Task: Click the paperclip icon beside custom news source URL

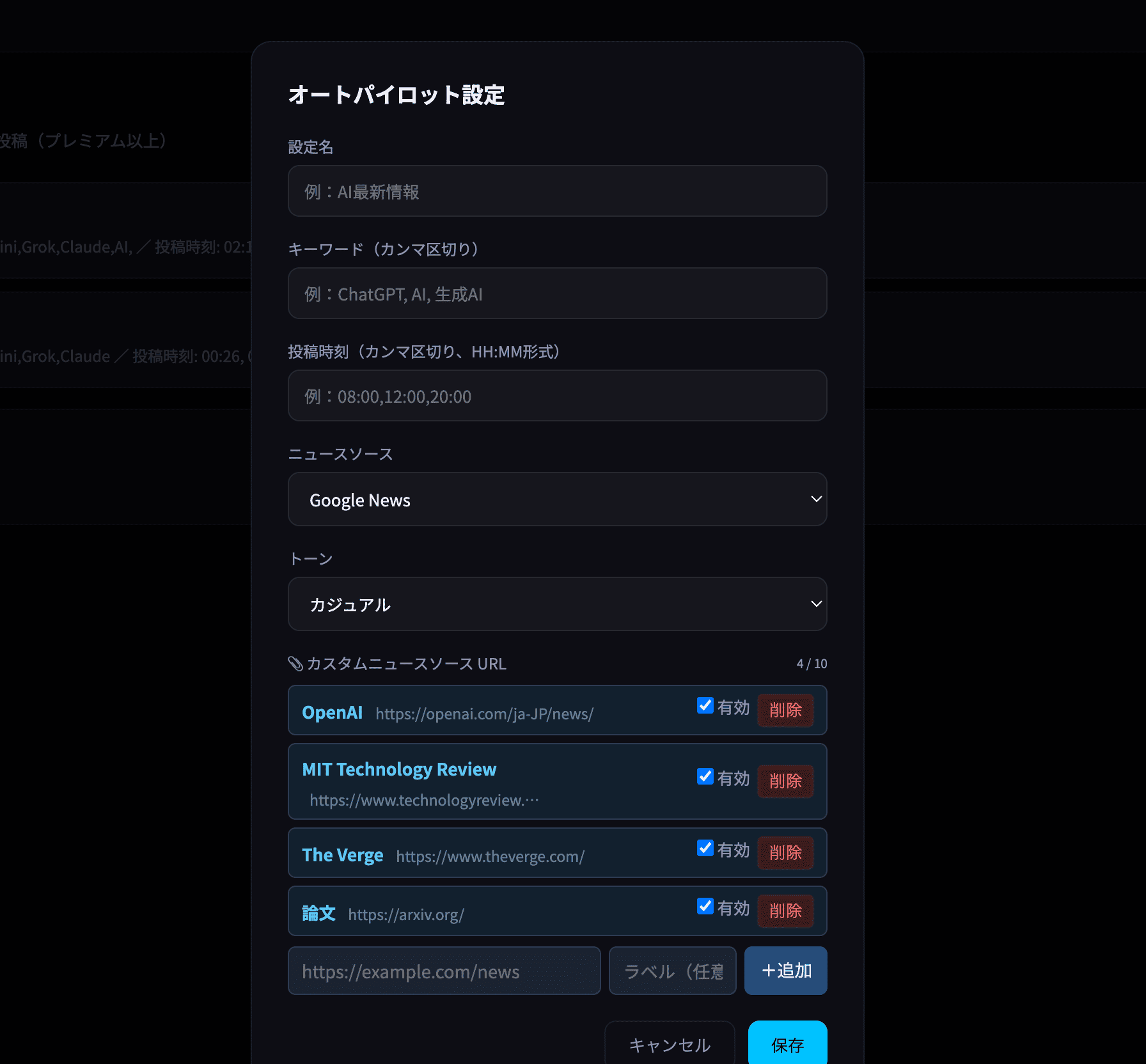Action: tap(295, 664)
